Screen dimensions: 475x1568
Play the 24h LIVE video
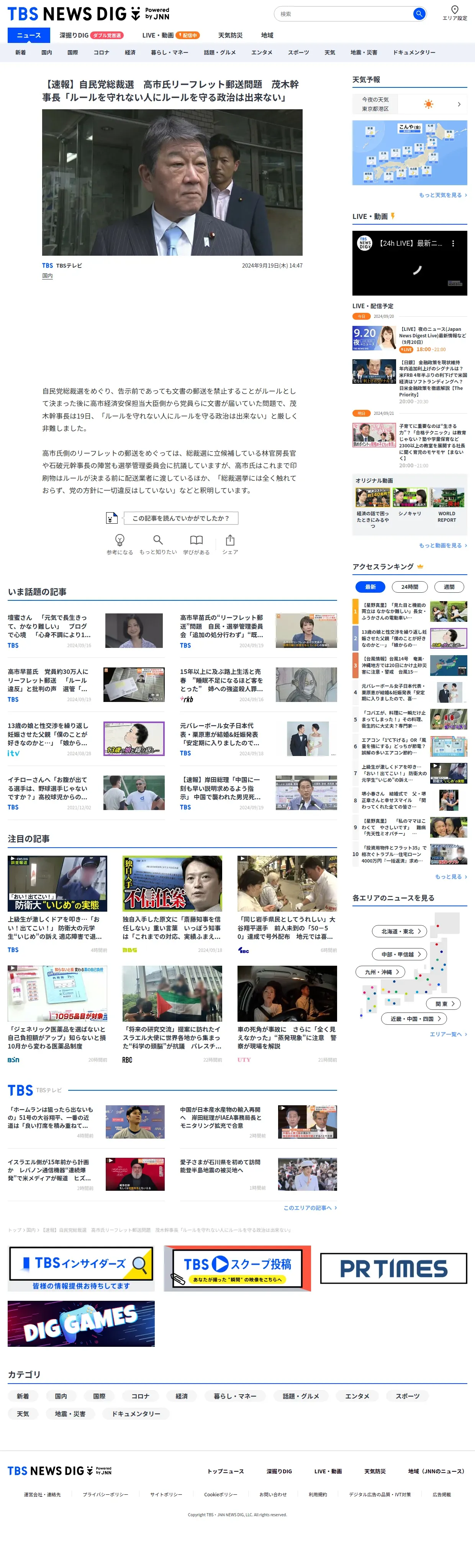click(x=409, y=263)
